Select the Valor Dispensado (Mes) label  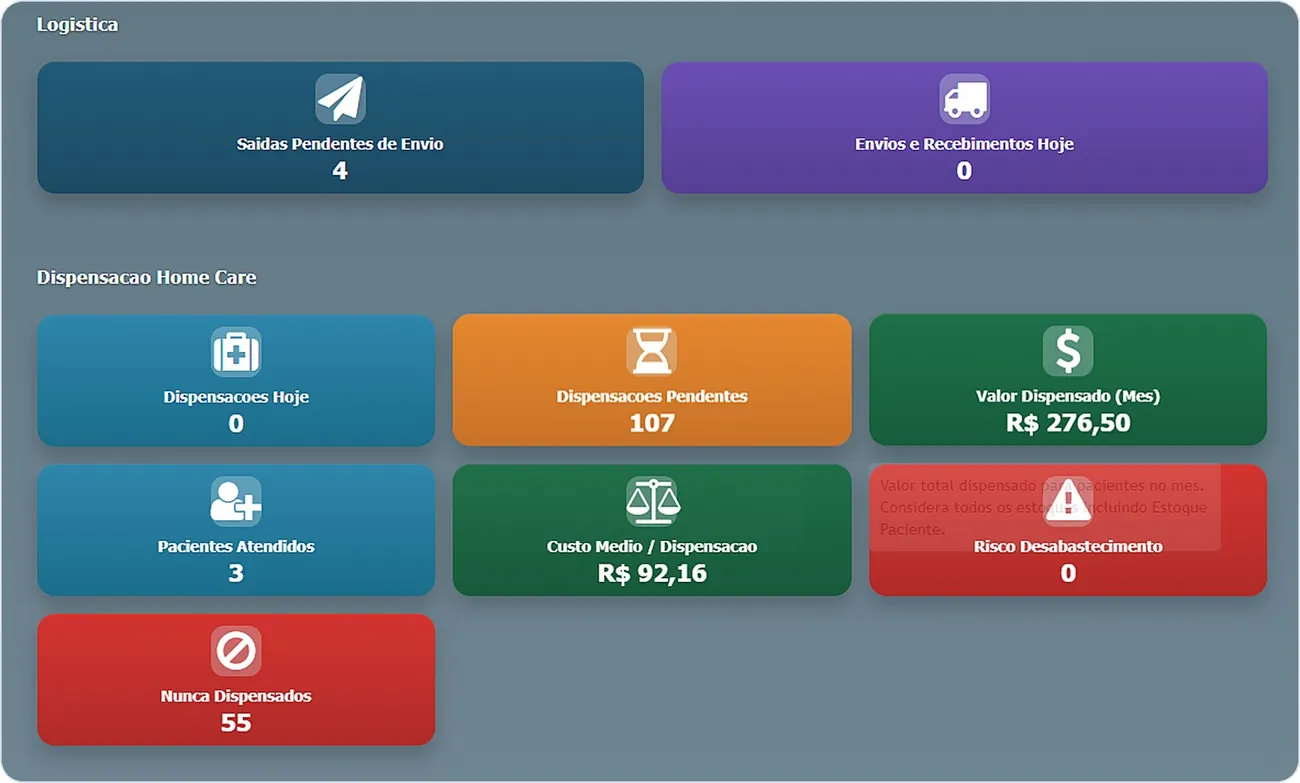1068,396
